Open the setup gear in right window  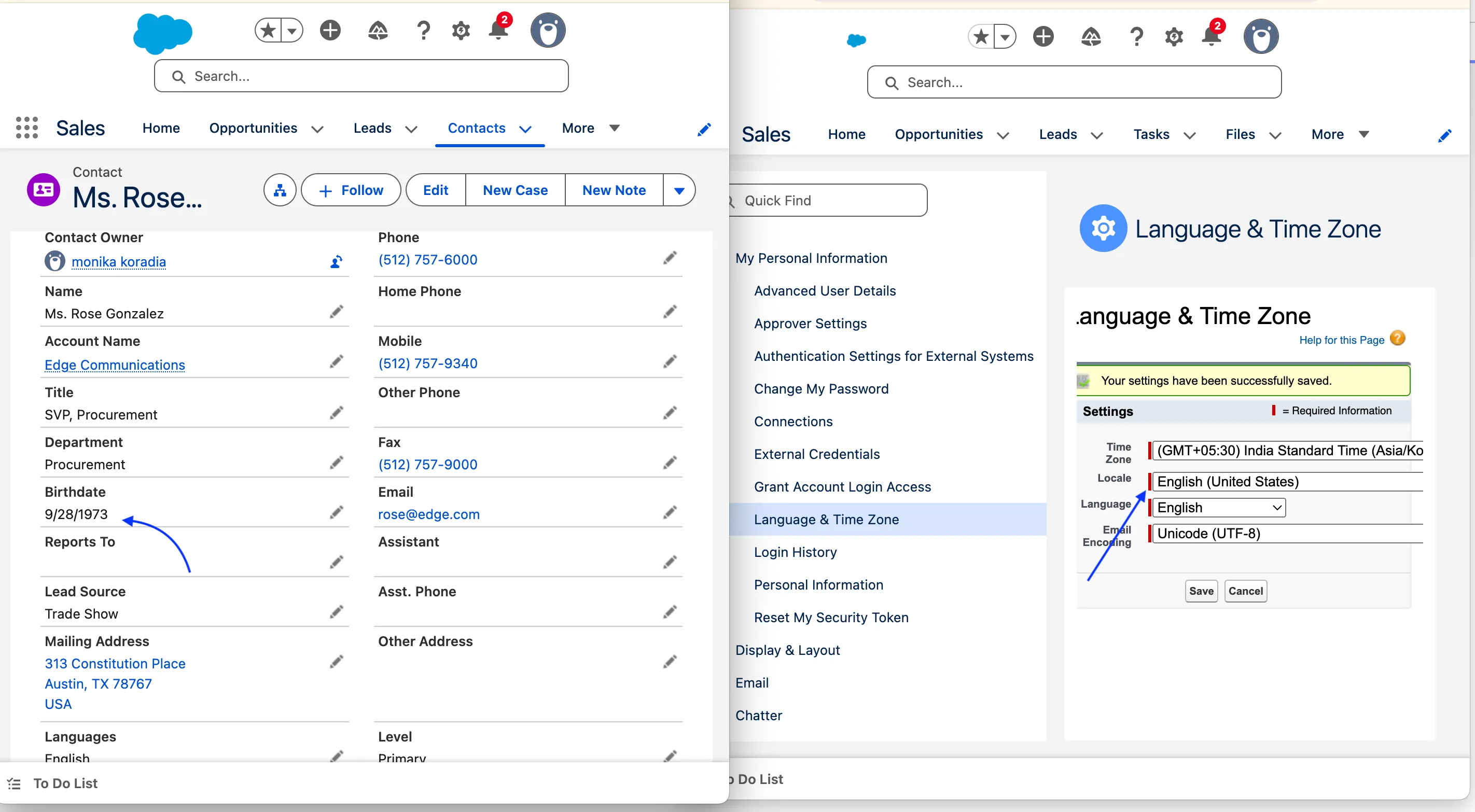tap(1173, 37)
